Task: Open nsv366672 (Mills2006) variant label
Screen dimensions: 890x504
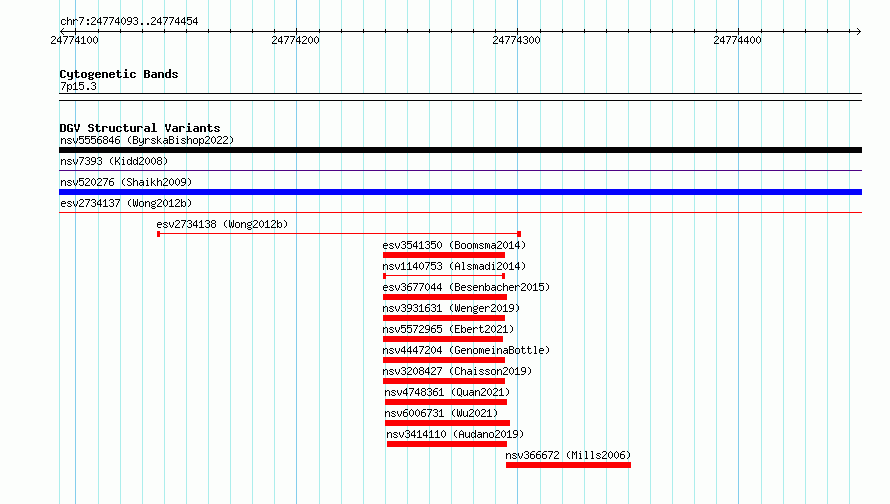Action: click(x=568, y=455)
